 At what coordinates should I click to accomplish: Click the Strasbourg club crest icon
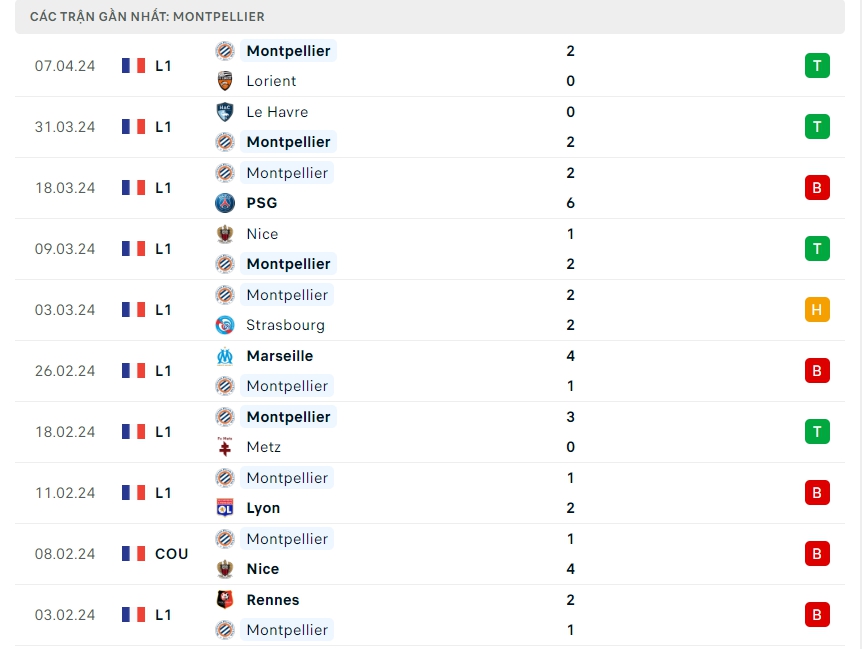225,325
